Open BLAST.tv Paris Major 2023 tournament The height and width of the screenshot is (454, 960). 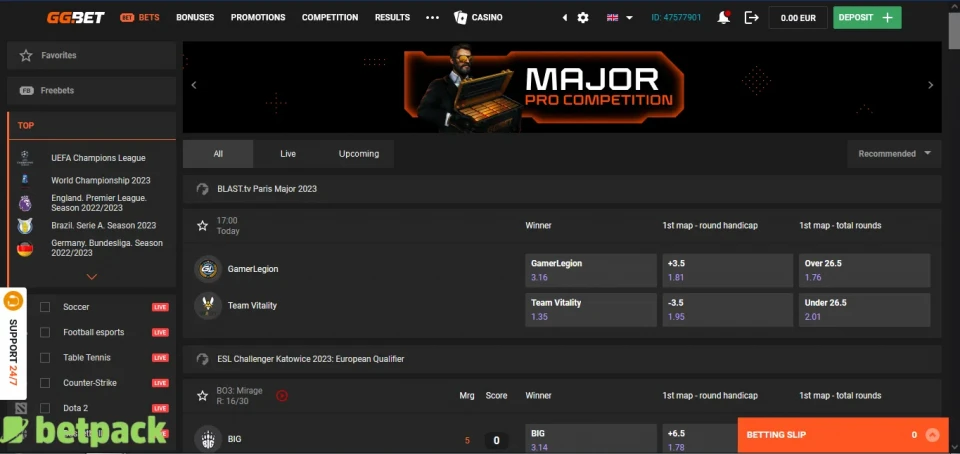(x=562, y=189)
